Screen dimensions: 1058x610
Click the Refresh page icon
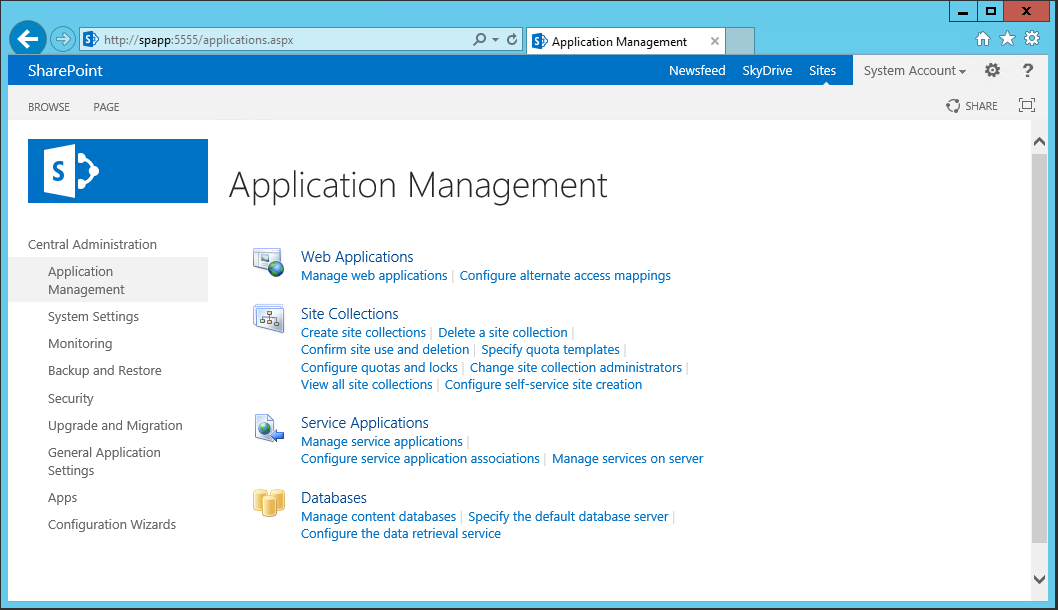click(x=512, y=39)
